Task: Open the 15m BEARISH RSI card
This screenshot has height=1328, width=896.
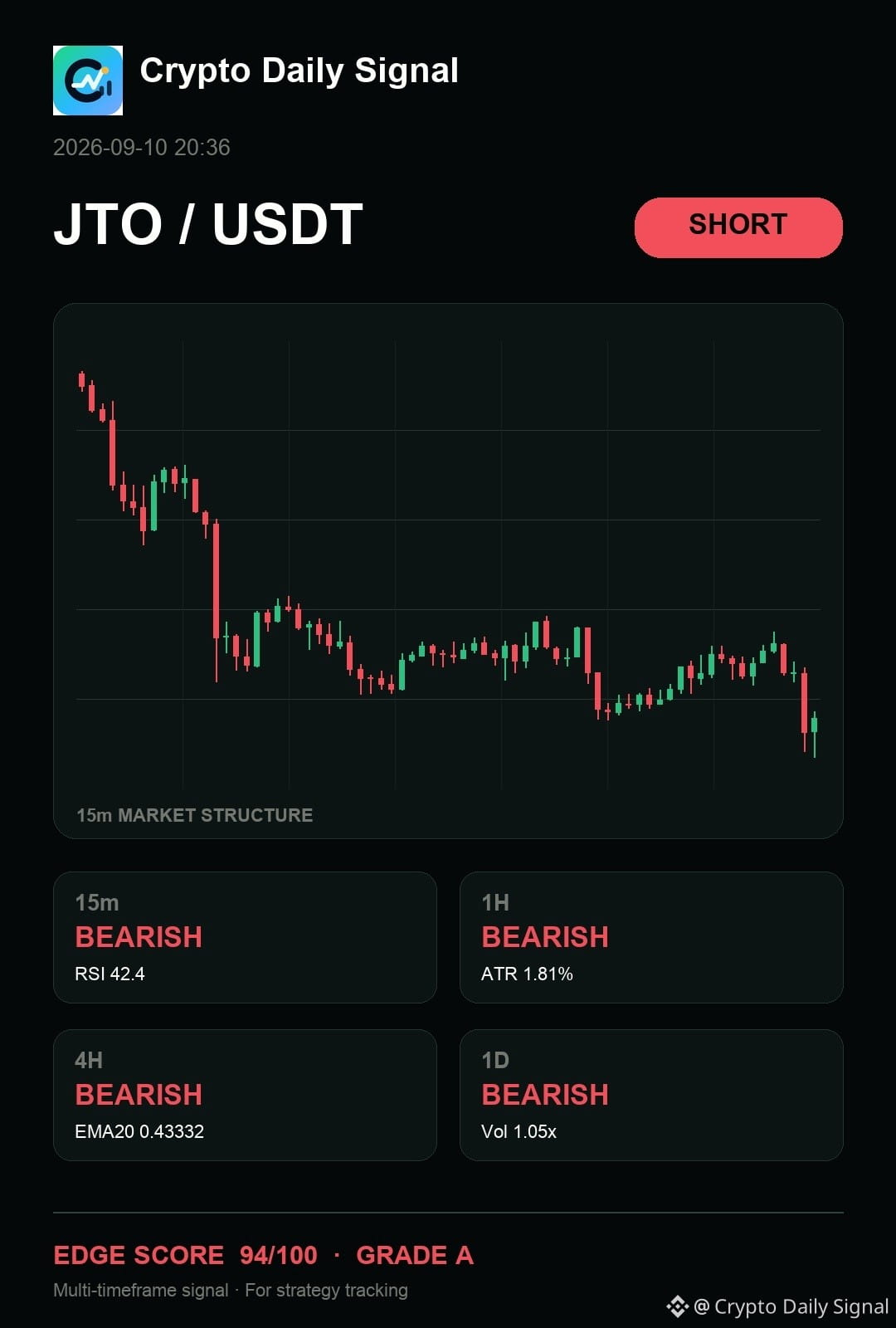Action: pos(245,937)
